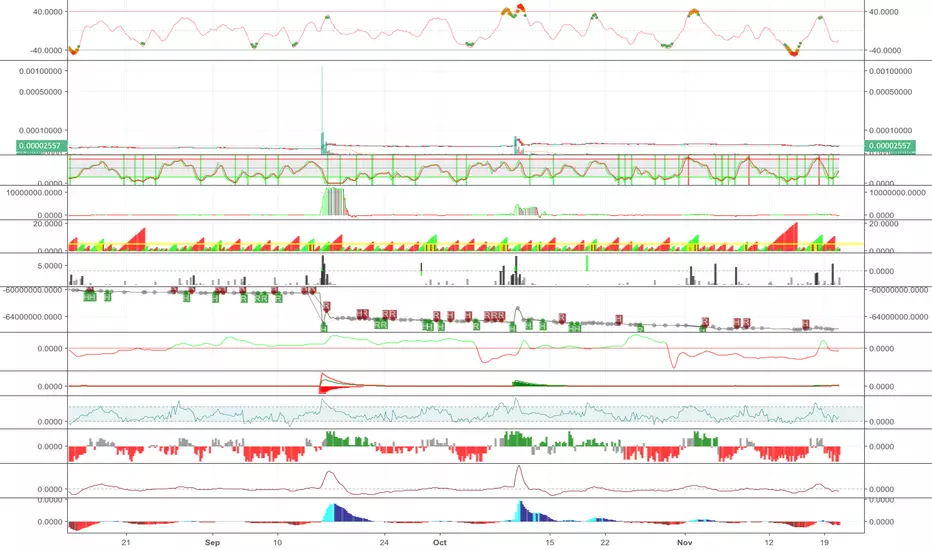932x550 pixels.
Task: Click the green 0.00002557 price tag on left axis
Action: tap(42, 146)
